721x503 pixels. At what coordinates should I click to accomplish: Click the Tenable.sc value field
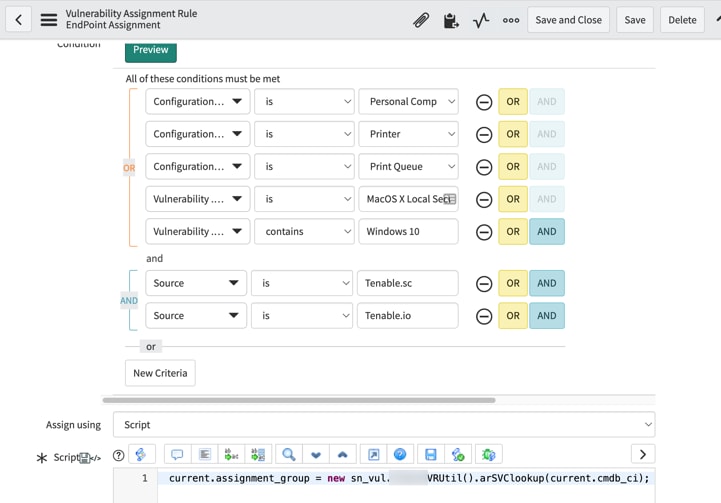click(x=407, y=283)
